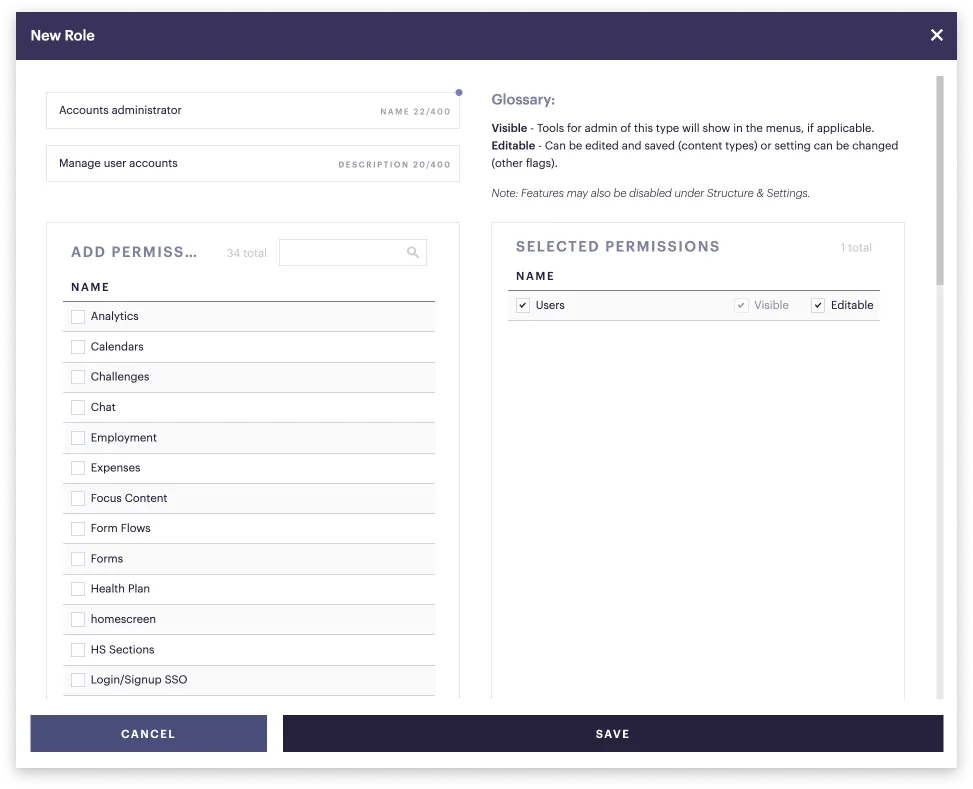Check the Forms checkbox
The width and height of the screenshot is (973, 789).
point(78,559)
